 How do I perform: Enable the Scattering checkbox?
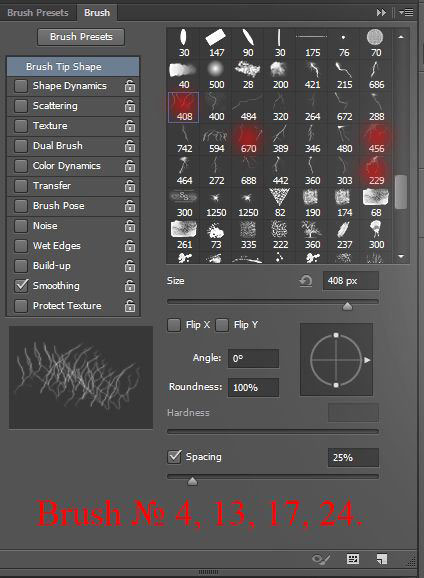click(x=21, y=106)
